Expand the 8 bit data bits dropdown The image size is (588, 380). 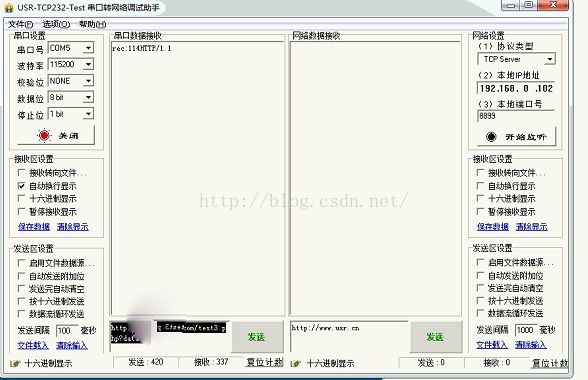(88, 98)
